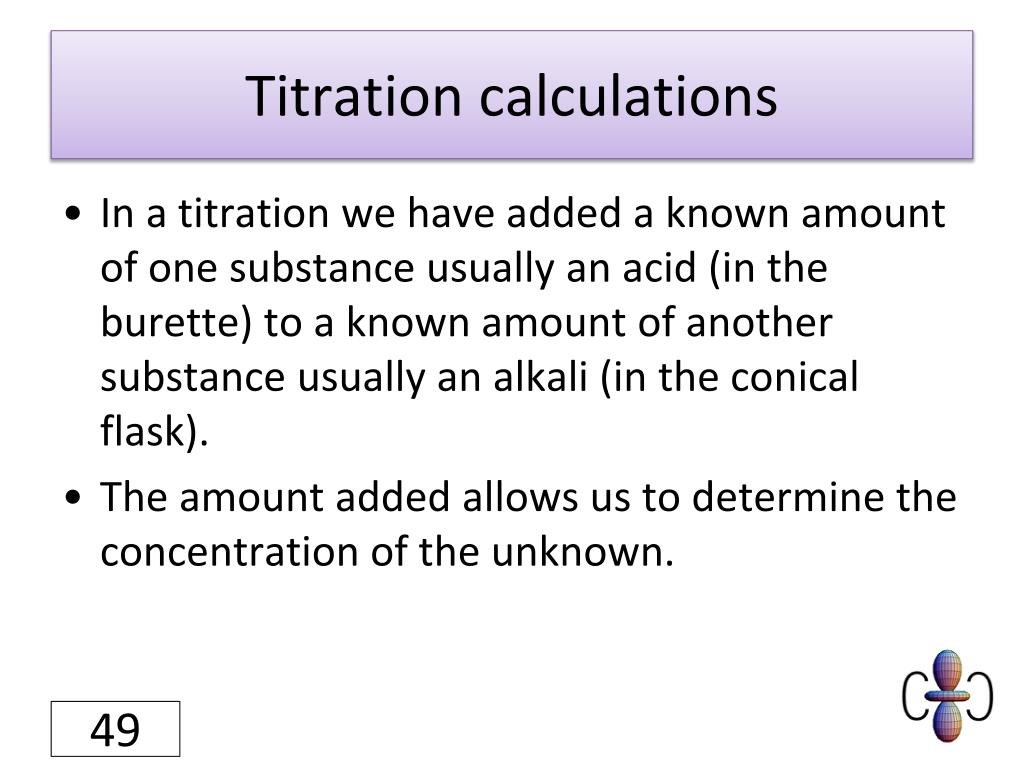
Task: Click the word concentration
Action: point(229,552)
